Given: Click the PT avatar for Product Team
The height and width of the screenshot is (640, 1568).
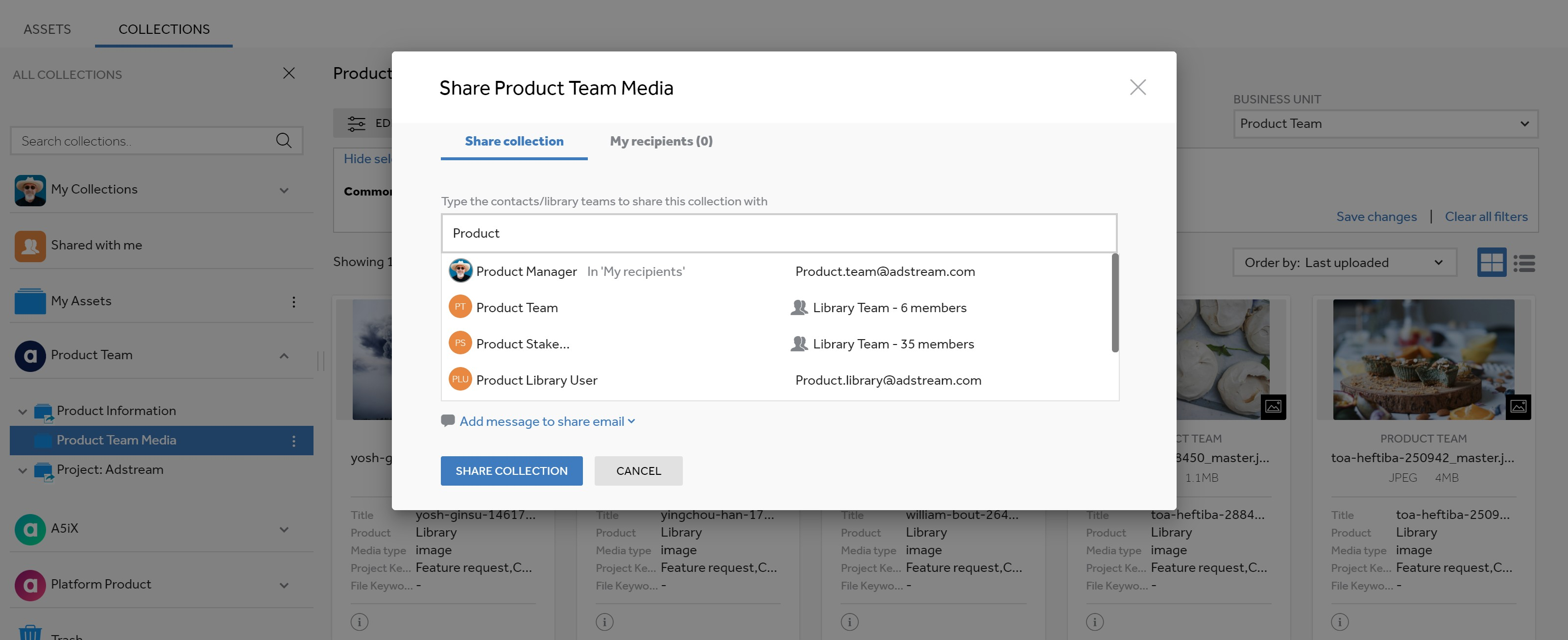Looking at the screenshot, I should (460, 307).
